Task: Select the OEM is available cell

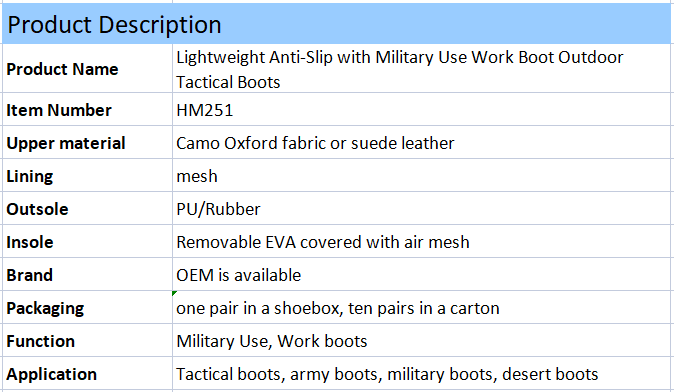Action: tap(421, 274)
